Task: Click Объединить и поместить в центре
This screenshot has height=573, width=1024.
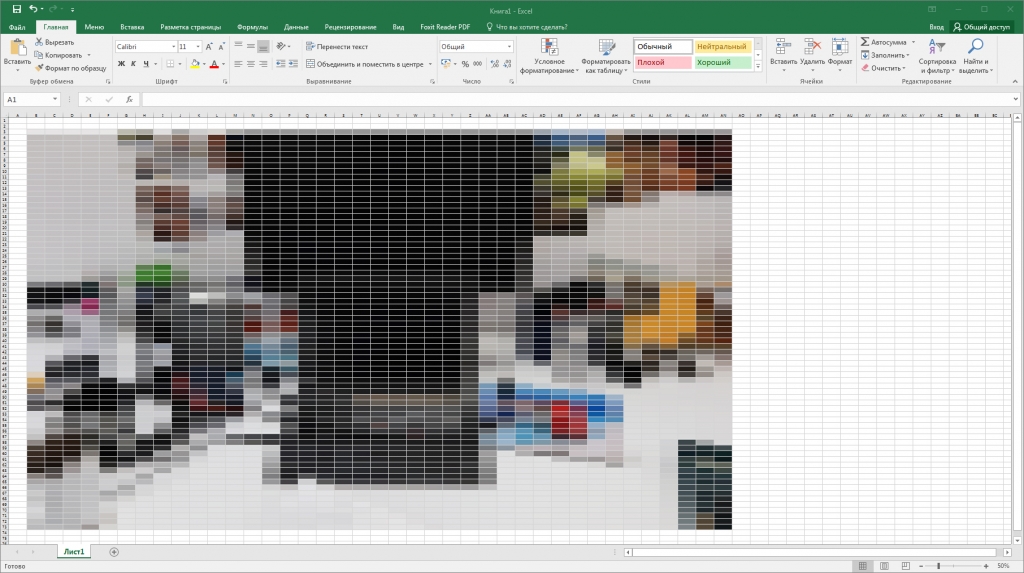Action: 364,64
